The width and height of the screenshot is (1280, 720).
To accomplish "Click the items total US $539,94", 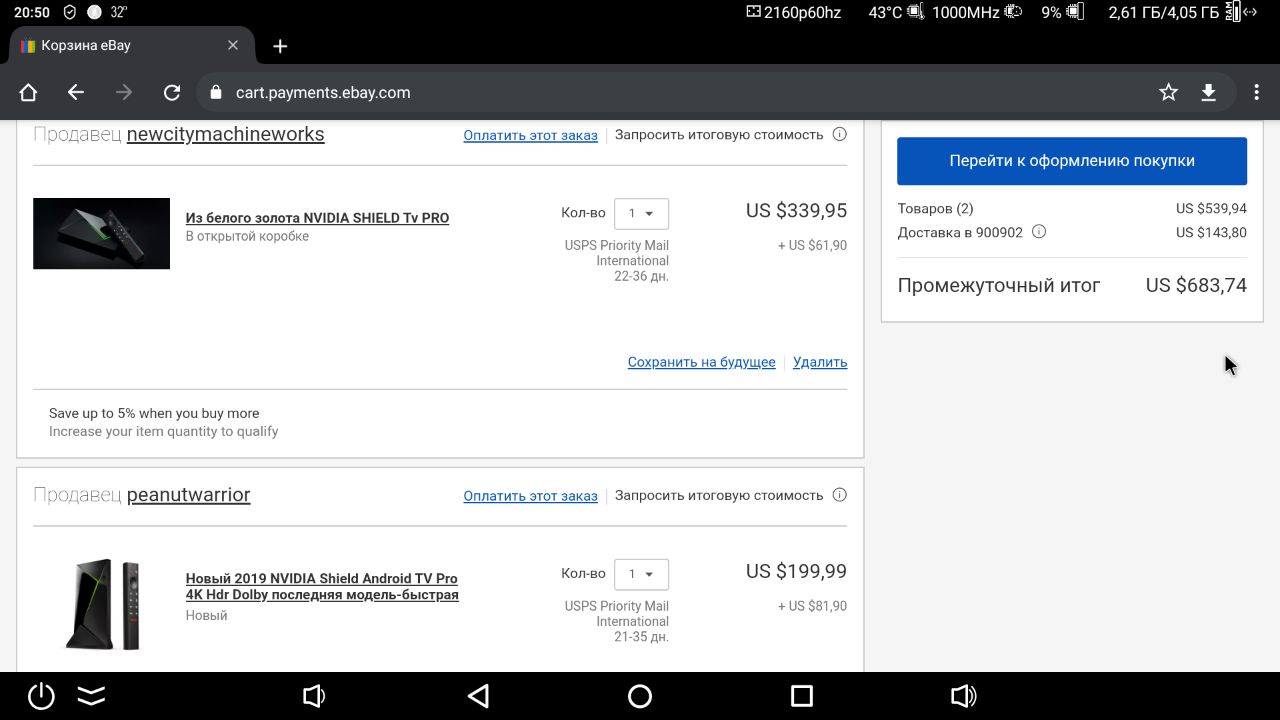I will coord(1211,208).
